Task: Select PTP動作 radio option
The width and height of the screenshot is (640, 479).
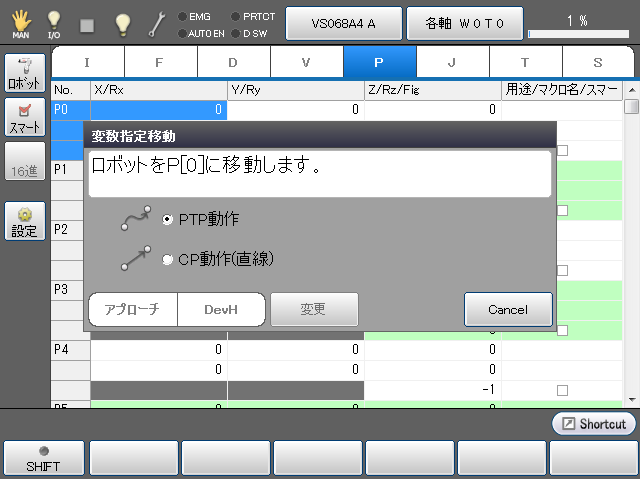Action: [167, 219]
